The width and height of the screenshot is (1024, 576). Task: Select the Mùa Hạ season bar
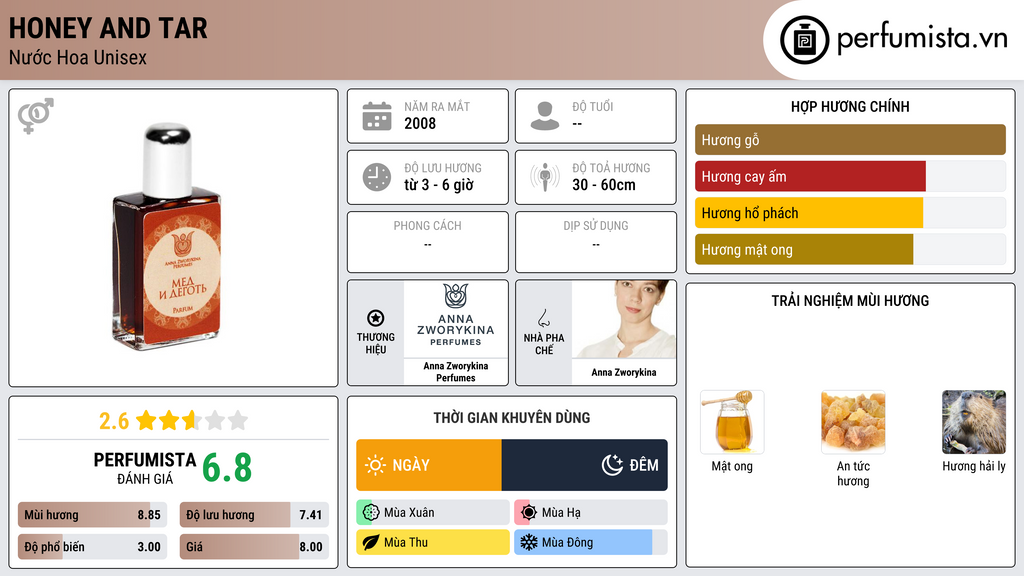(x=591, y=513)
